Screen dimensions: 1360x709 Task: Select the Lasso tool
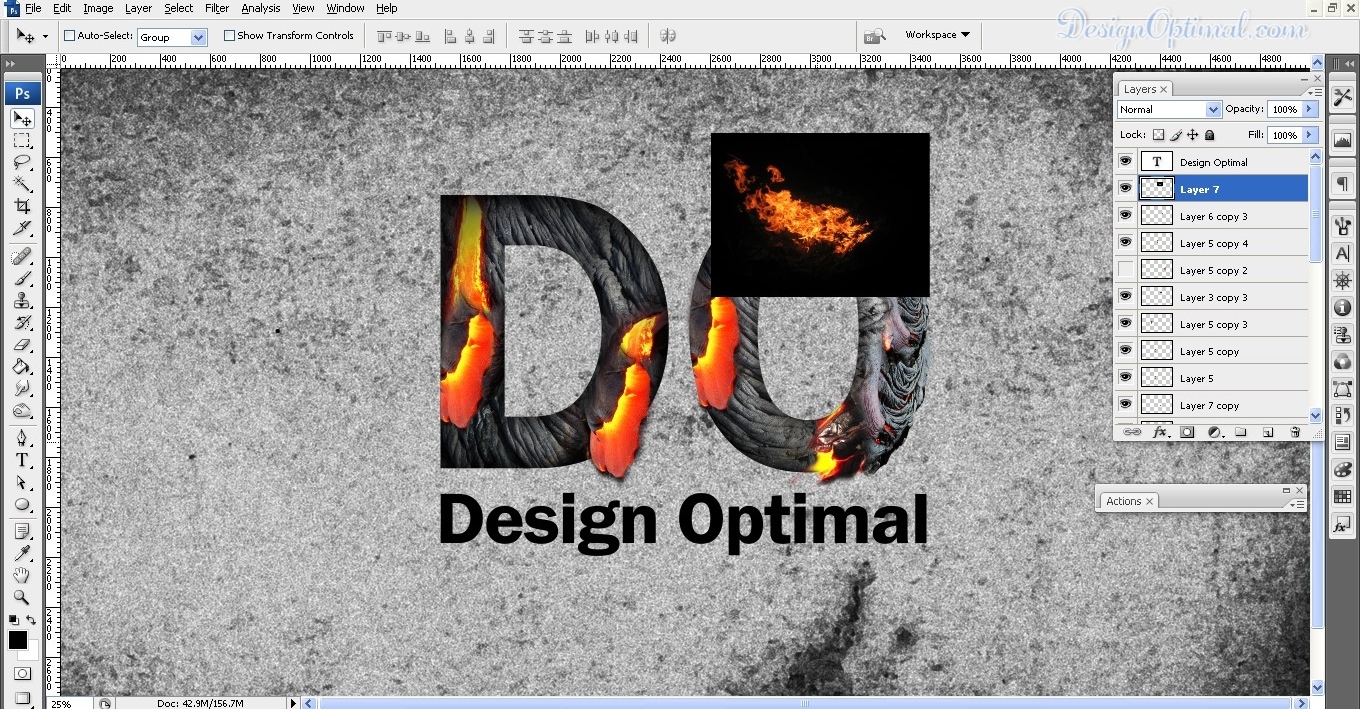[22, 162]
